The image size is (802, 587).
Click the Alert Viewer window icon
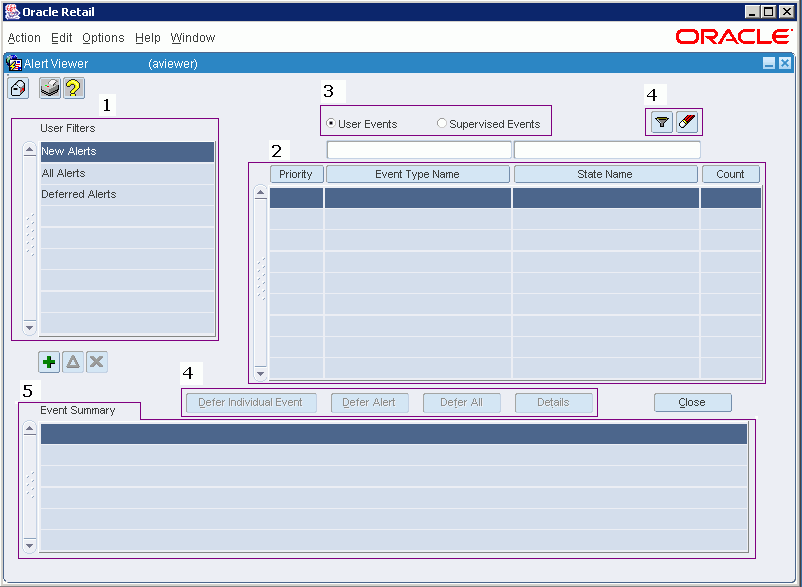[x=13, y=64]
